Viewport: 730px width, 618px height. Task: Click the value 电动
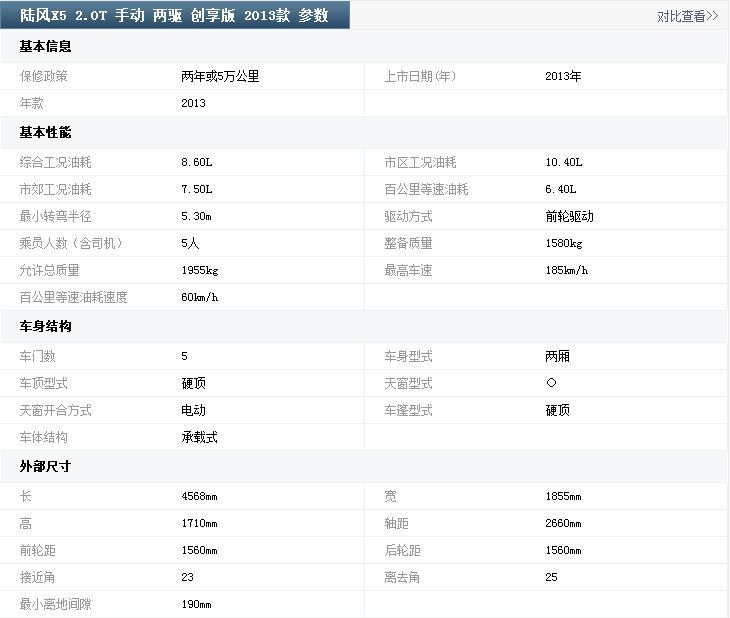click(x=193, y=411)
